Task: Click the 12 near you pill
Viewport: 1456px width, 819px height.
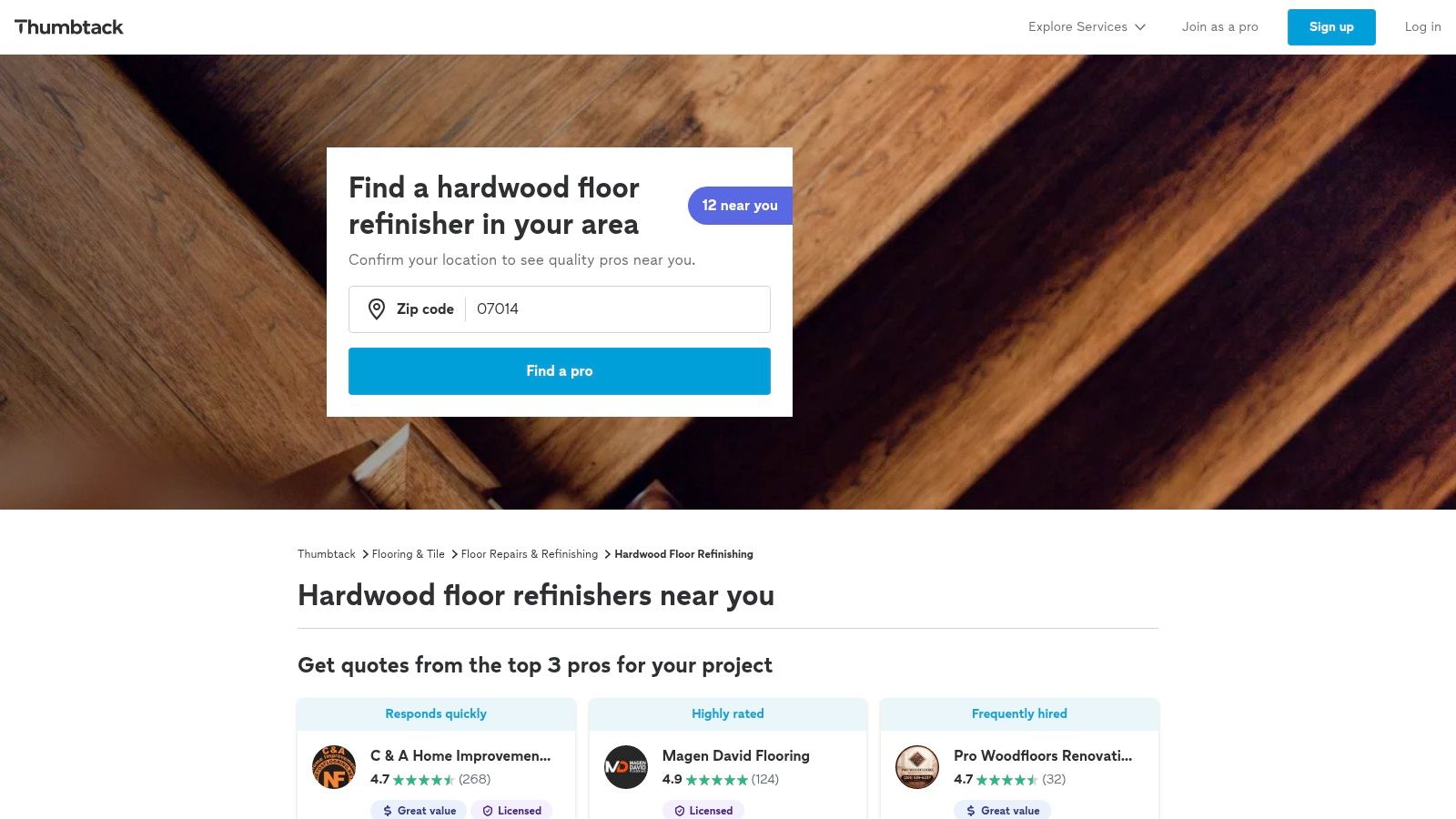Action: [x=740, y=206]
